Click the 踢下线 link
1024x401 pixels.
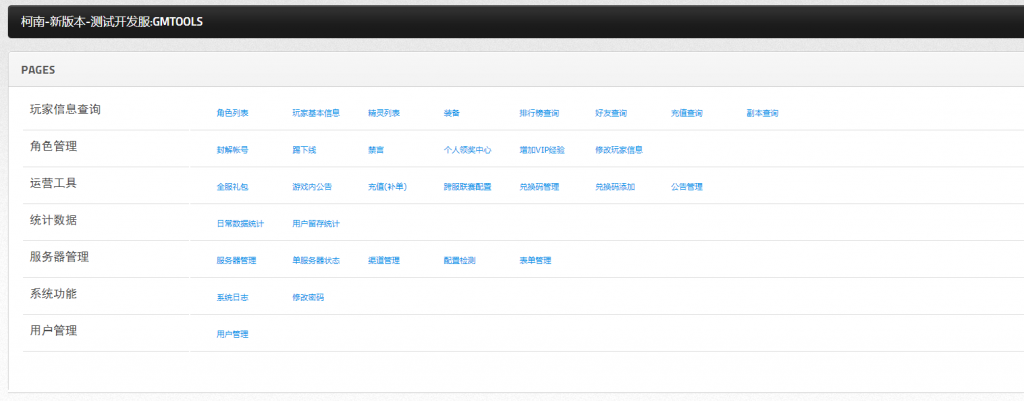304,150
